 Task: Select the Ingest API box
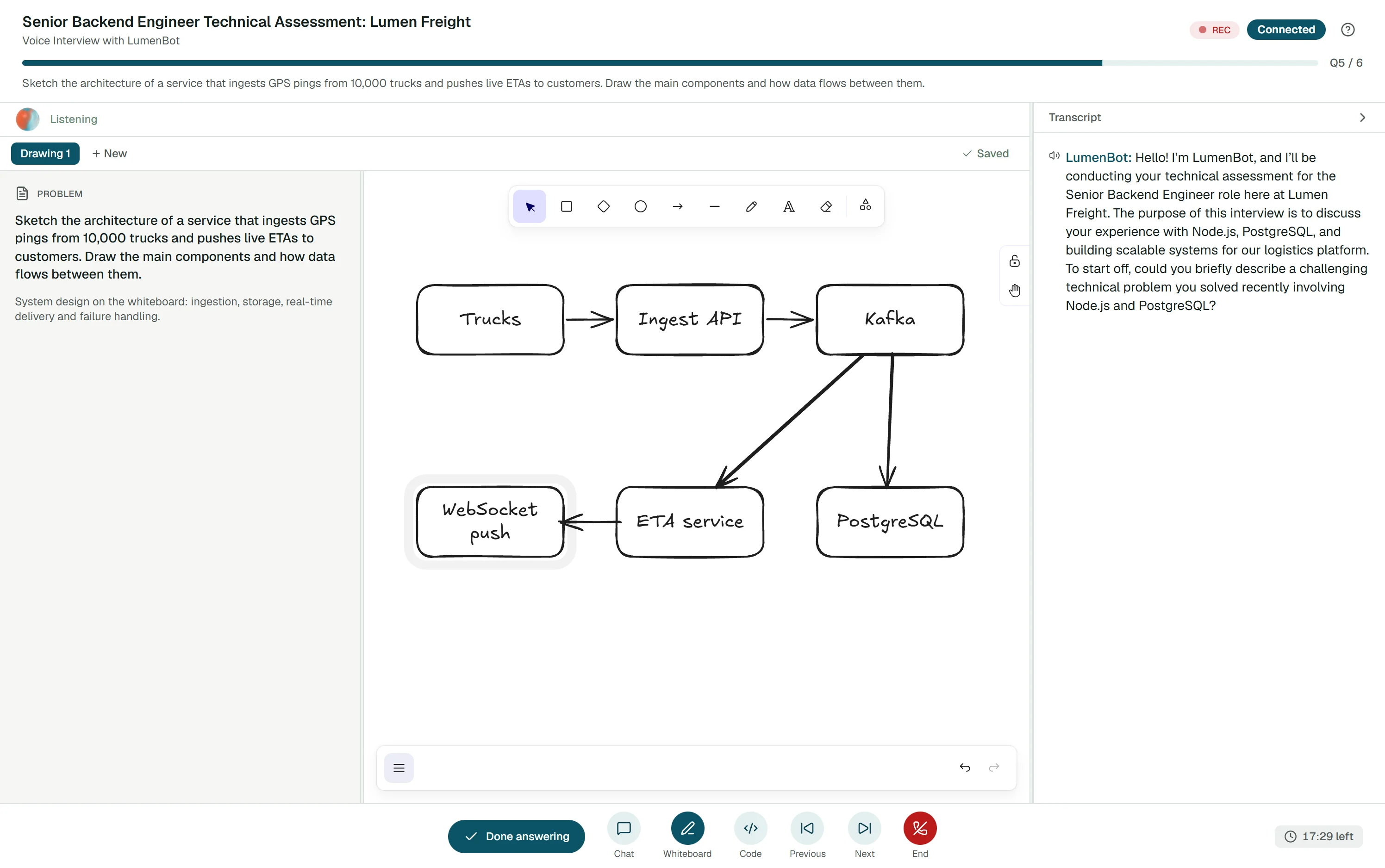(690, 320)
